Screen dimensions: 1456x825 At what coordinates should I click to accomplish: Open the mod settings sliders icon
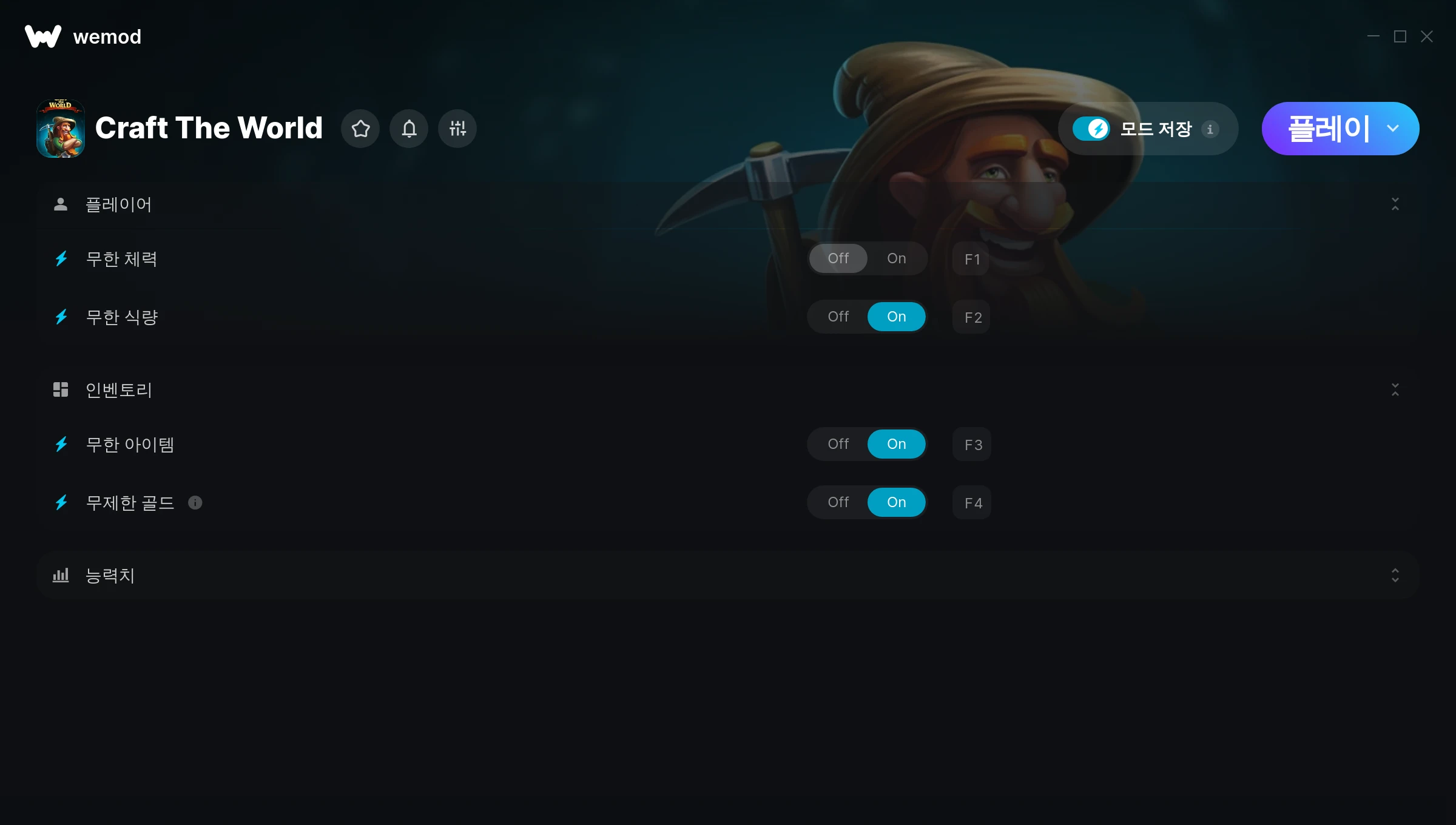coord(457,129)
